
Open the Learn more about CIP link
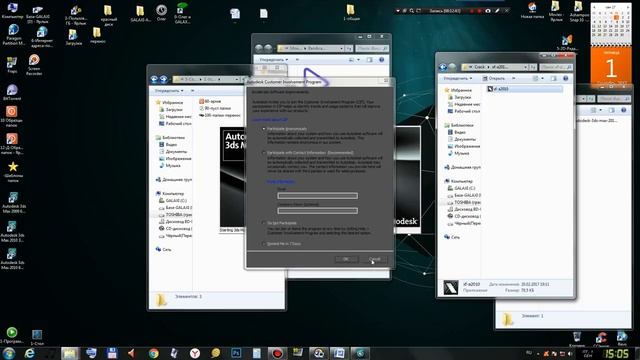(x=270, y=120)
